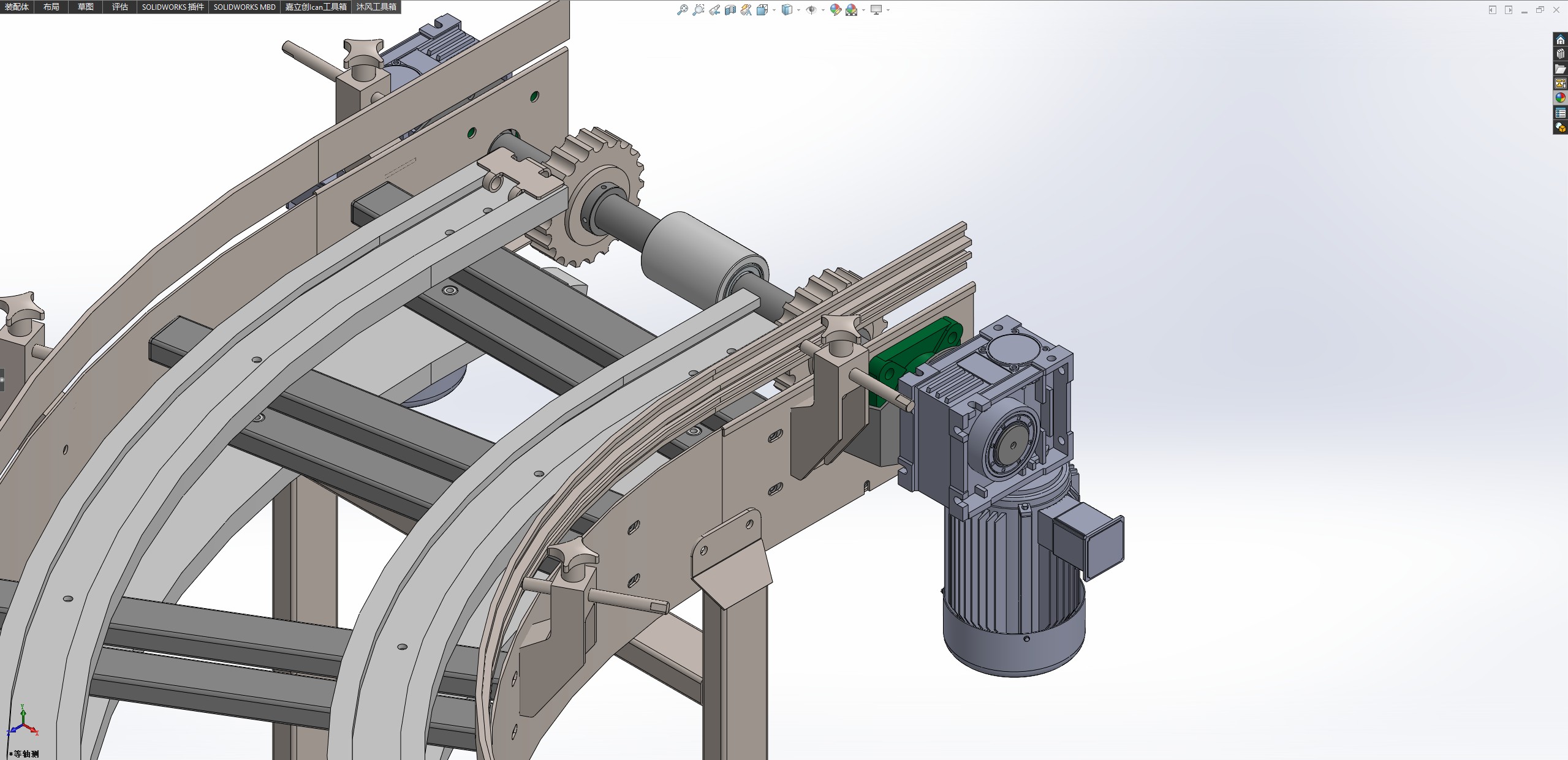Expand the right panel with the arrow button
This screenshot has width=1568, height=760.
click(1508, 10)
